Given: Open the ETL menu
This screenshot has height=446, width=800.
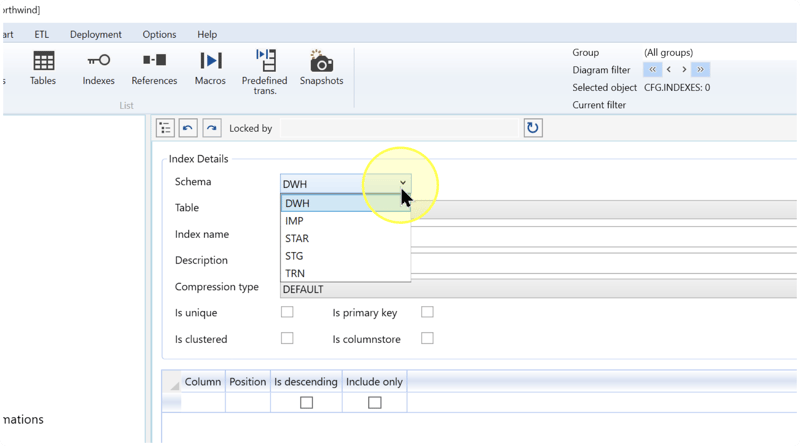Looking at the screenshot, I should [41, 34].
